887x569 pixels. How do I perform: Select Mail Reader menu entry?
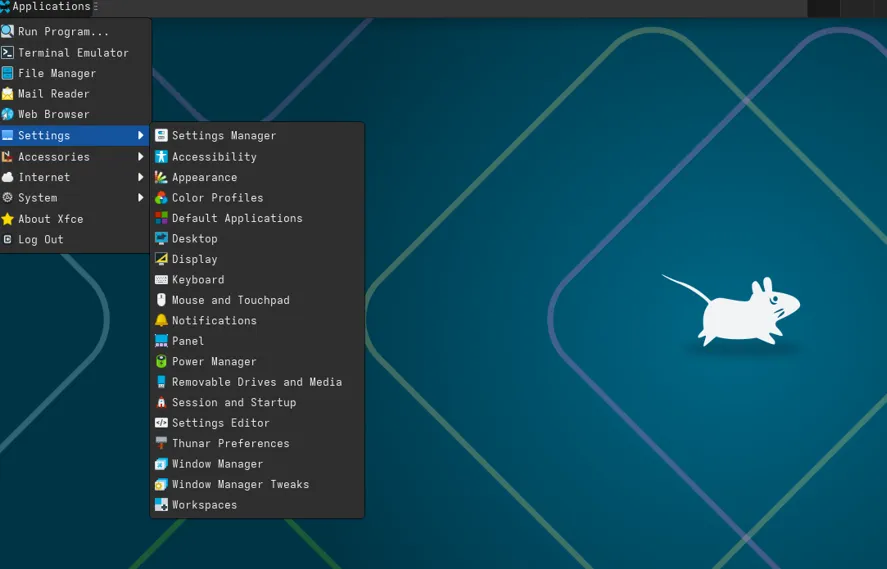click(x=75, y=94)
